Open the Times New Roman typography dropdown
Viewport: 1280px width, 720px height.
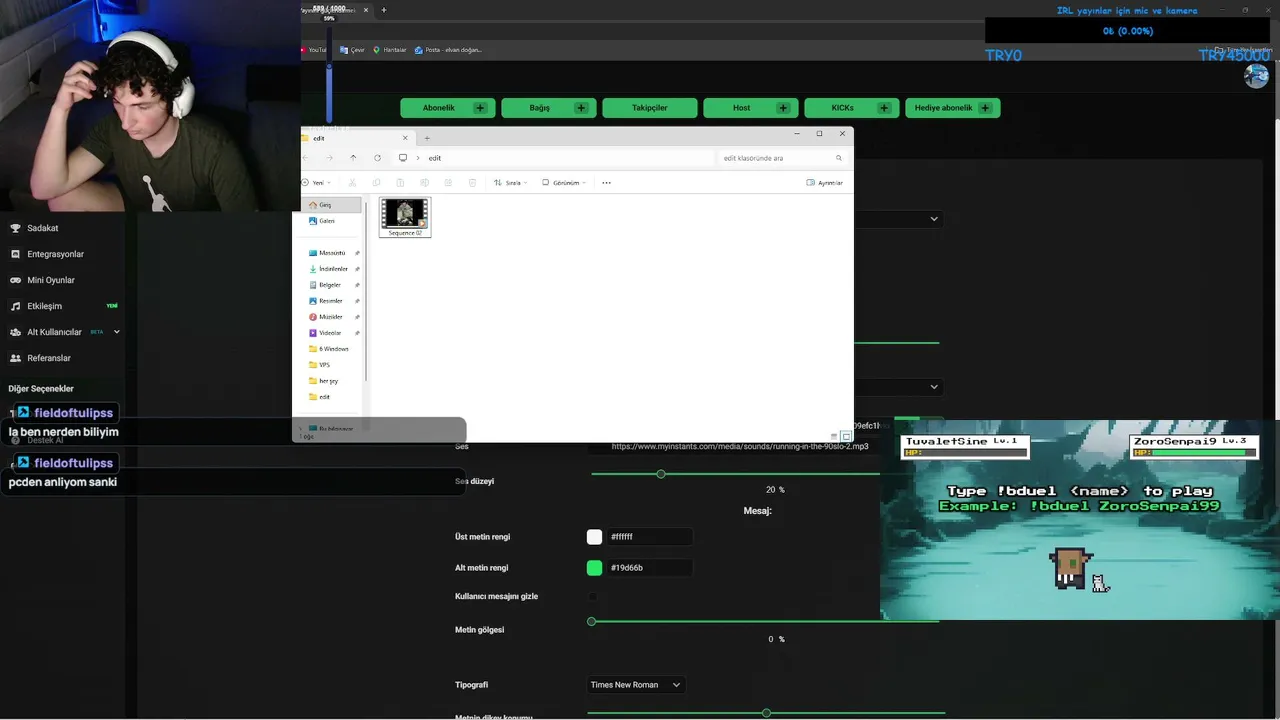[x=635, y=685]
